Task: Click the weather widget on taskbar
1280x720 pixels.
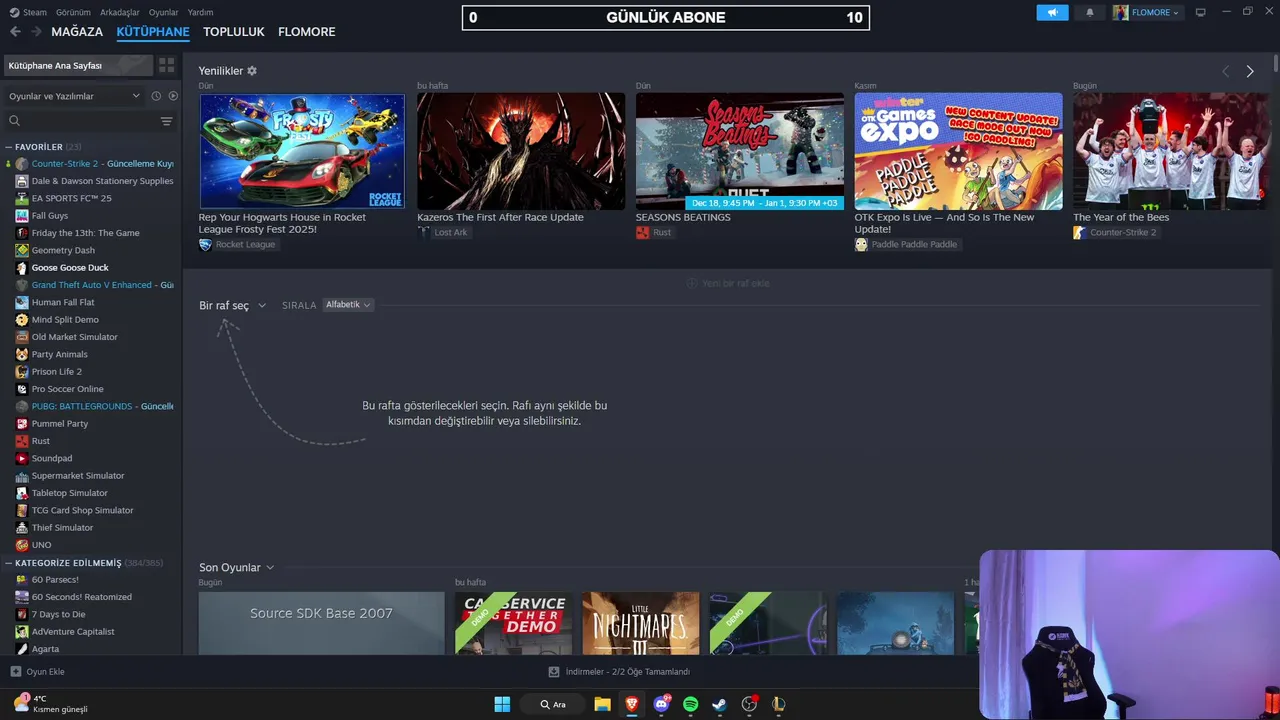Action: (51, 704)
